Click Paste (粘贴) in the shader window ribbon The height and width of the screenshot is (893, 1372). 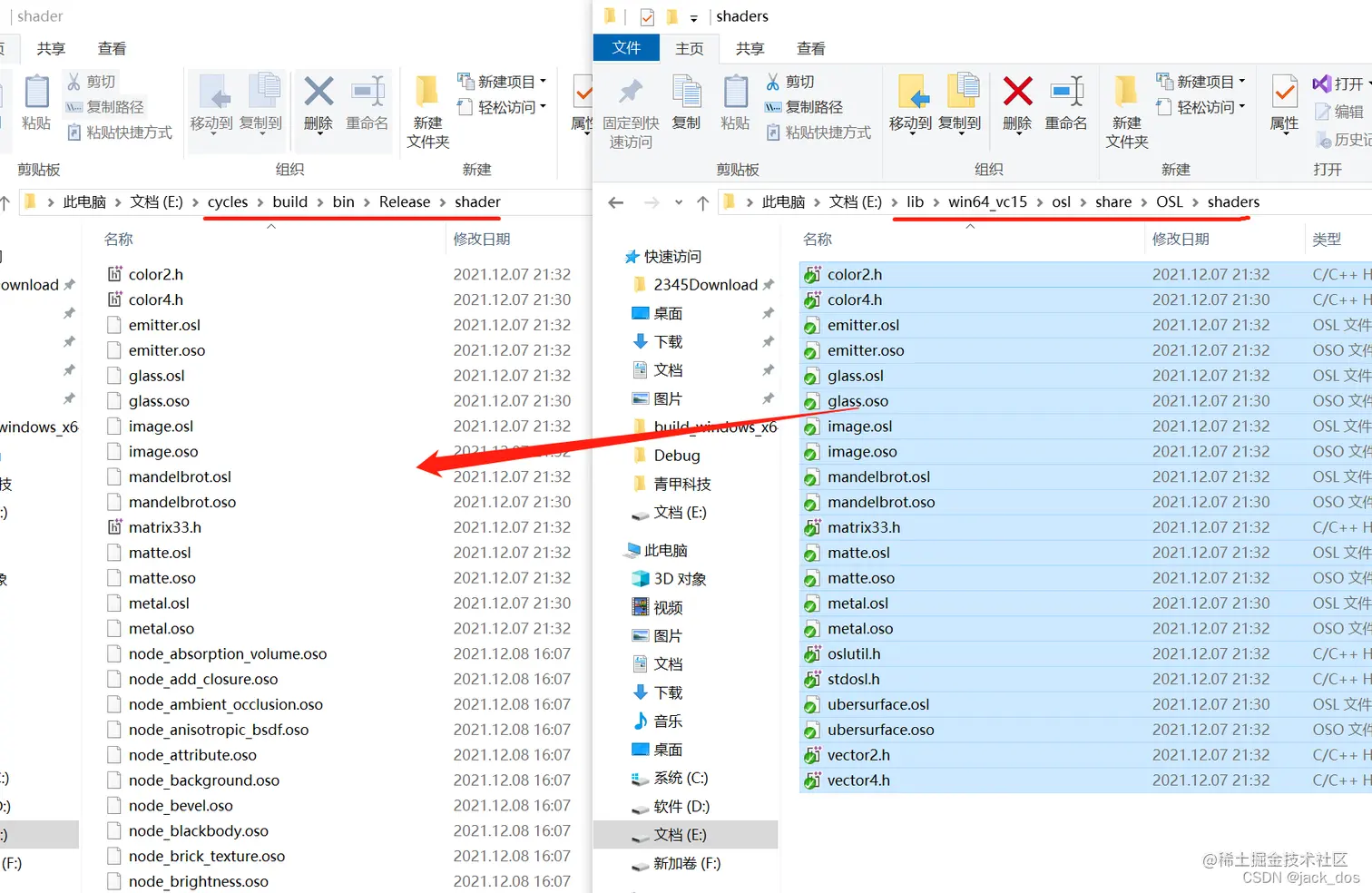point(36,103)
